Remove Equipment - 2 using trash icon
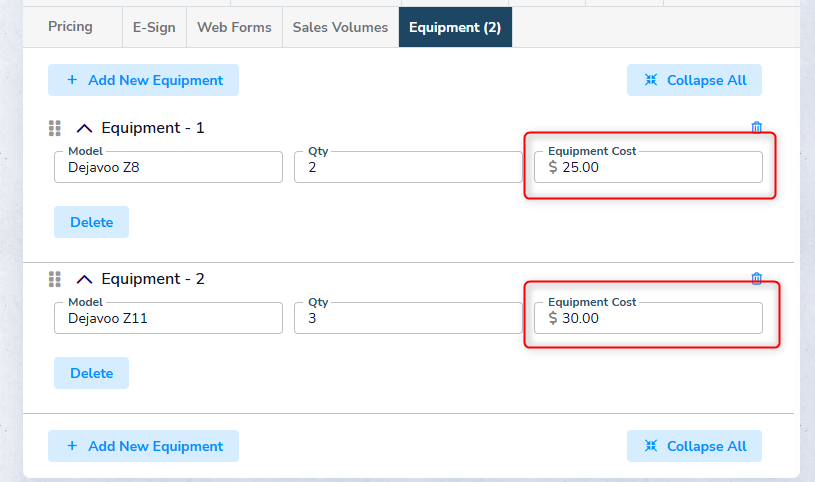 756,279
